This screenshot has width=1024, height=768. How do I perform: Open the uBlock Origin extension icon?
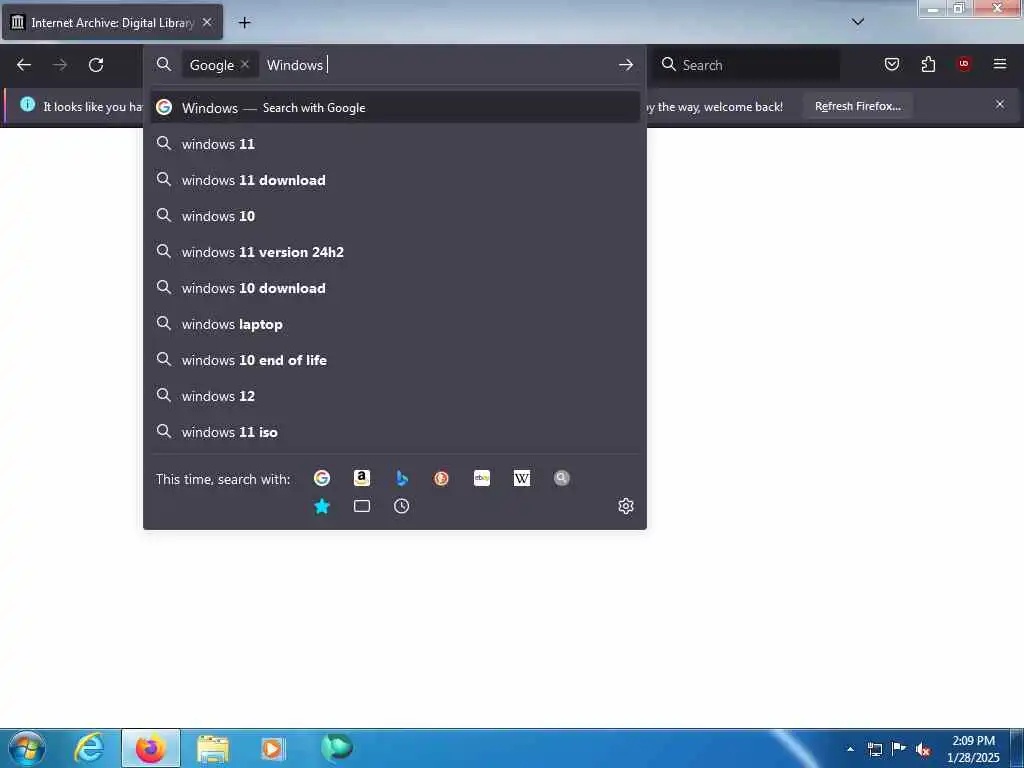pos(964,64)
